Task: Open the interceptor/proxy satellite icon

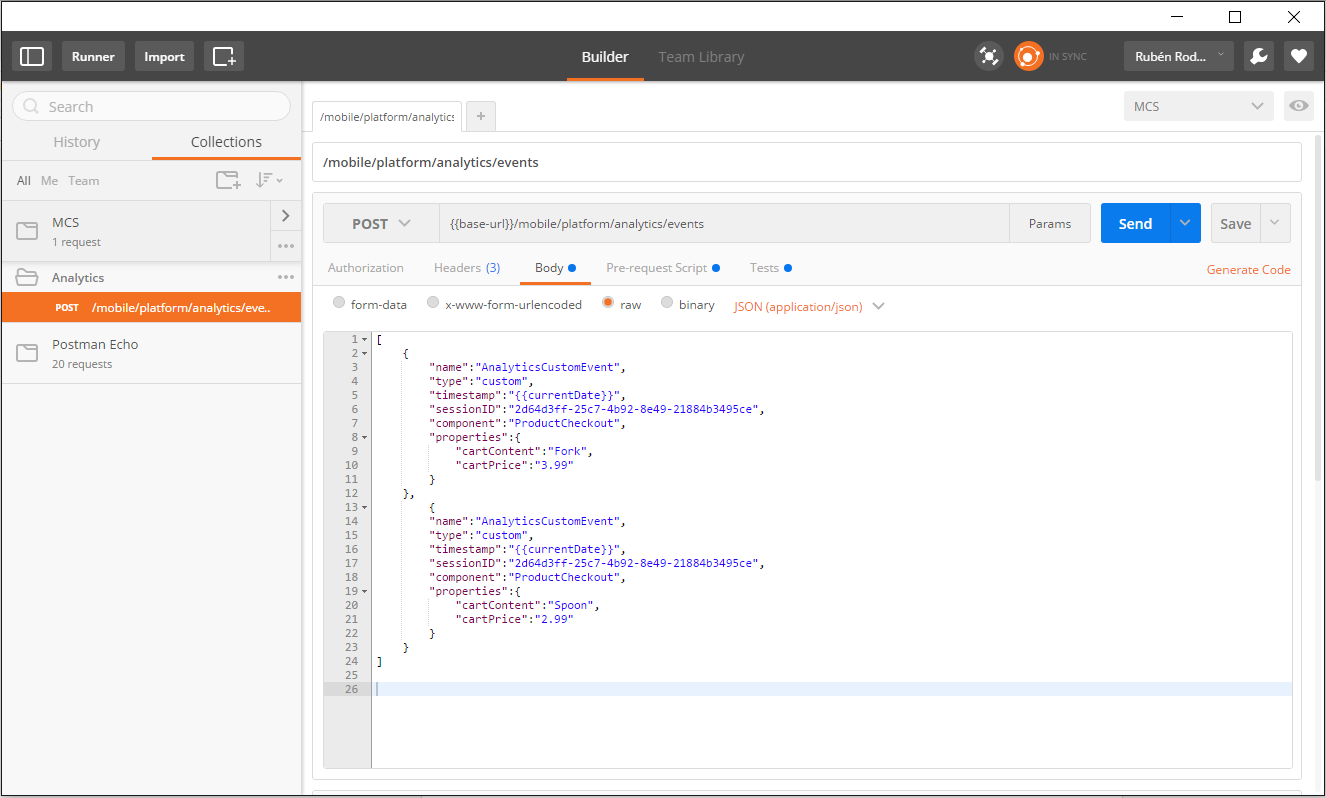Action: click(989, 56)
